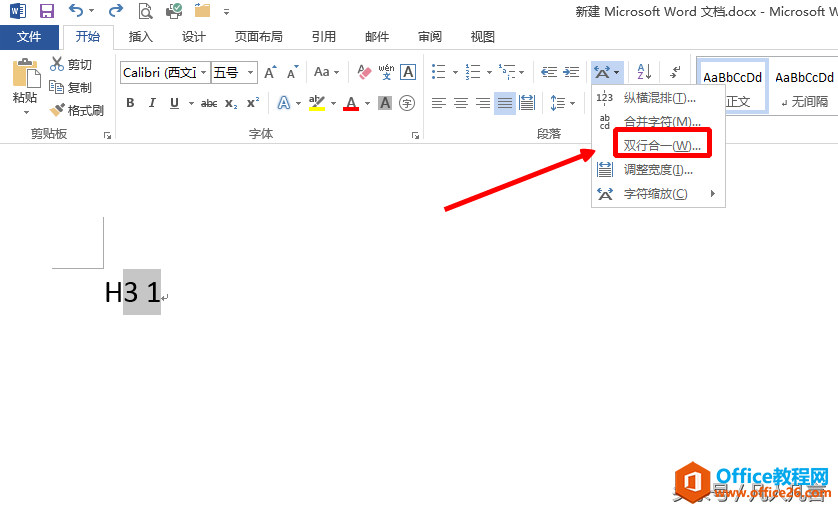838x510 pixels.
Task: Click the Sort (A-Z) icon
Action: click(644, 71)
